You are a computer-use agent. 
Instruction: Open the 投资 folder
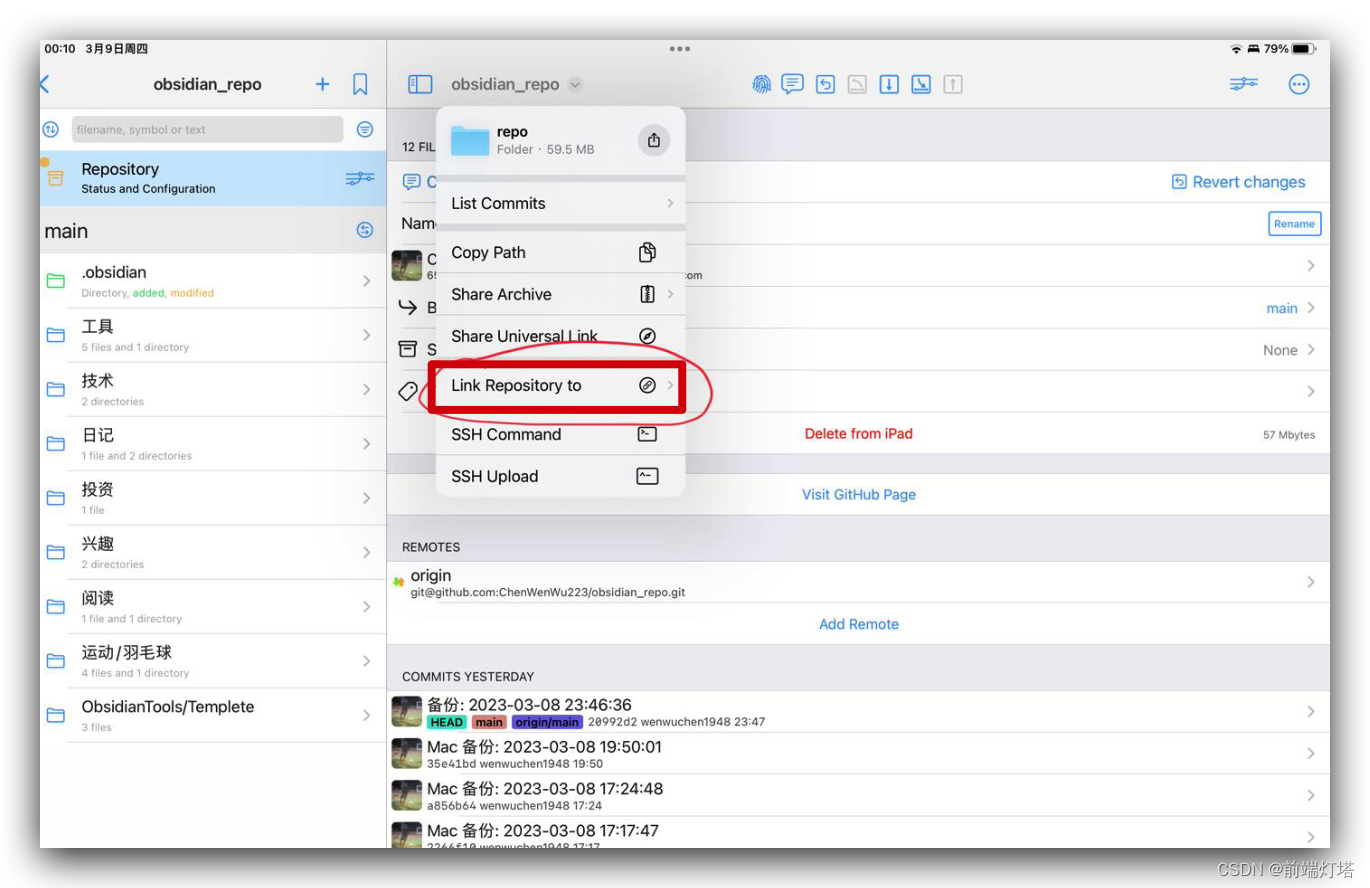(x=213, y=498)
